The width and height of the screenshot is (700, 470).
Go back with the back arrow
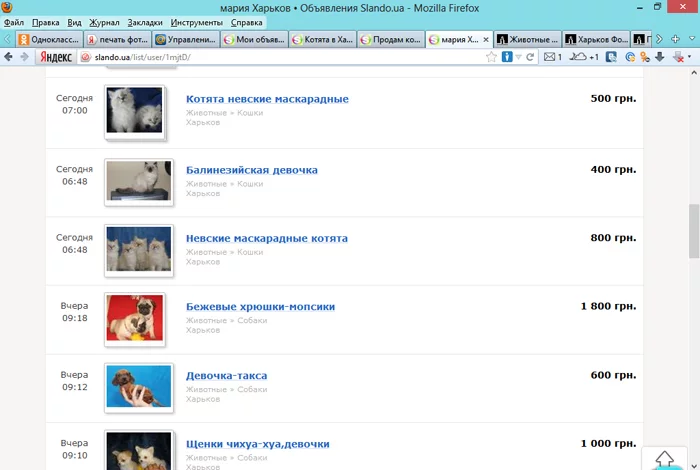[x=8, y=57]
